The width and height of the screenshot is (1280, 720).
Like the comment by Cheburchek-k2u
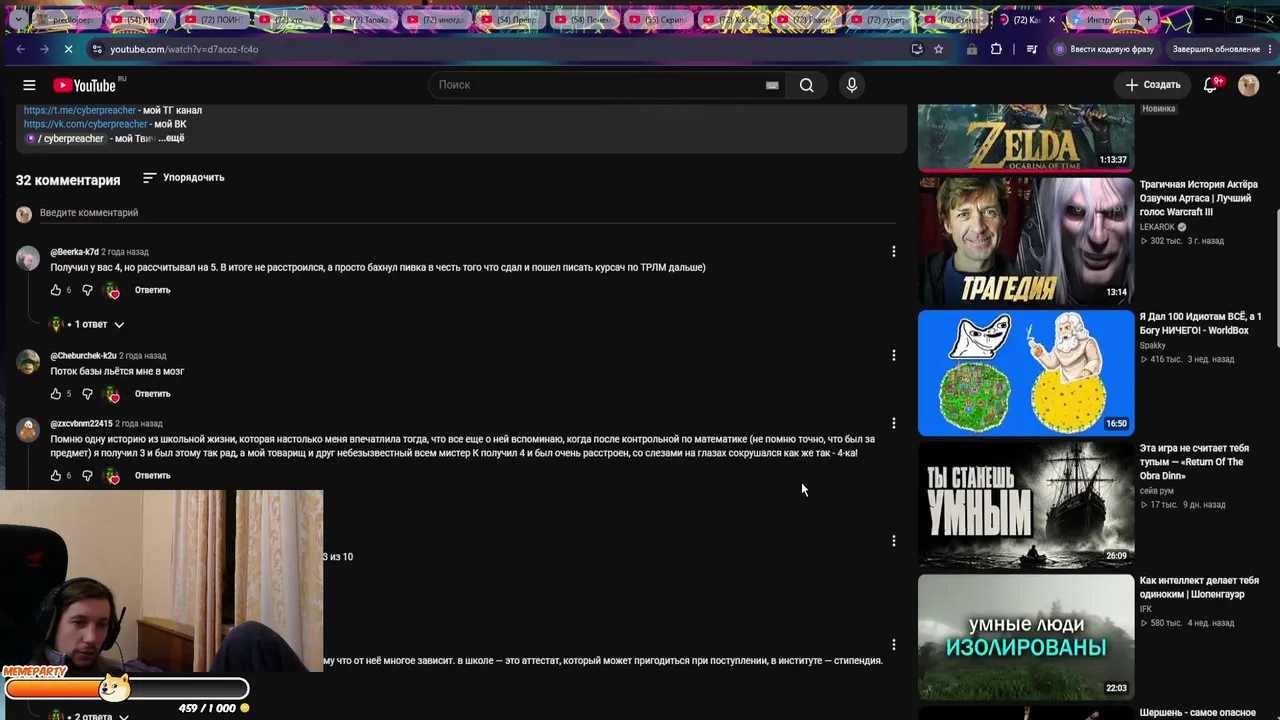[x=56, y=394]
